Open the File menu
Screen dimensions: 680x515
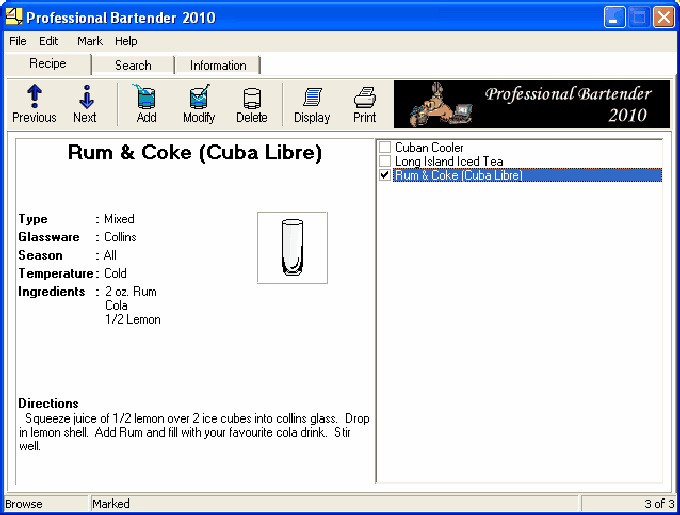tap(18, 41)
